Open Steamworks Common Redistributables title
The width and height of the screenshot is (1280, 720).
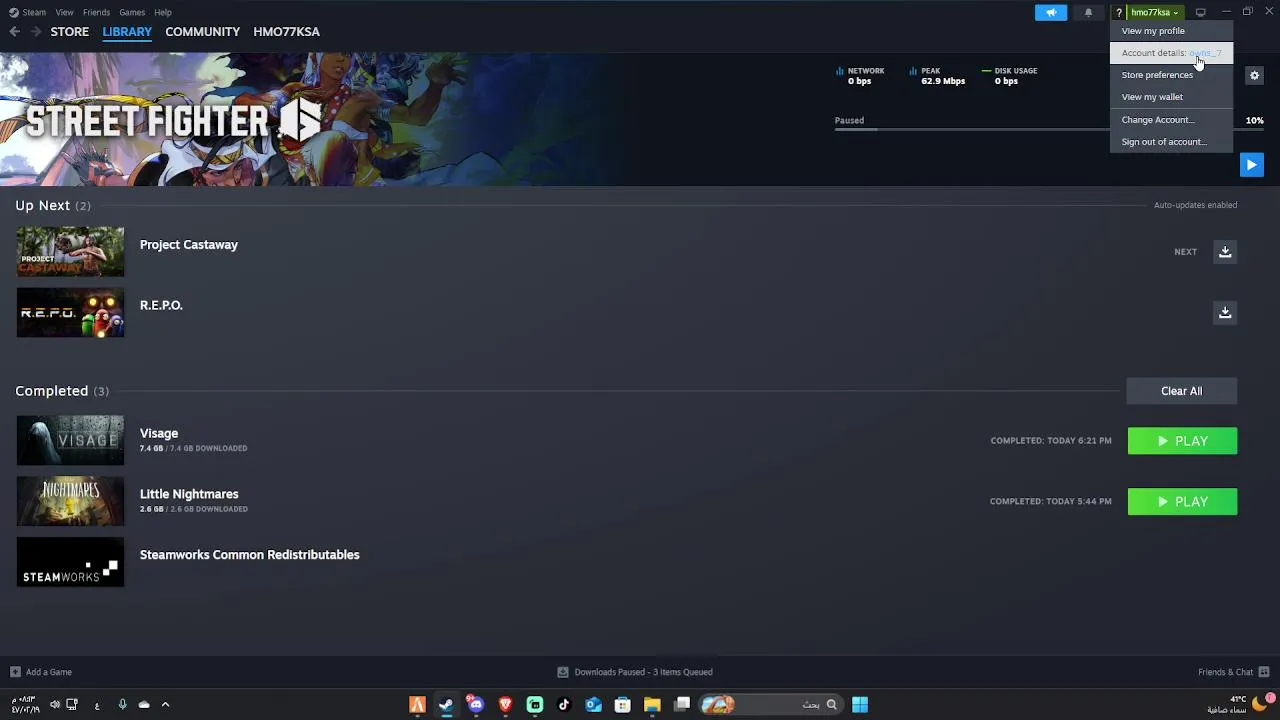(x=250, y=555)
